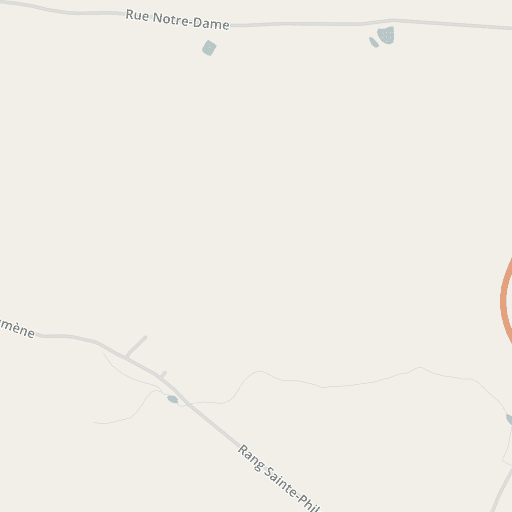Click the partial pond where stream ends

click(509, 419)
